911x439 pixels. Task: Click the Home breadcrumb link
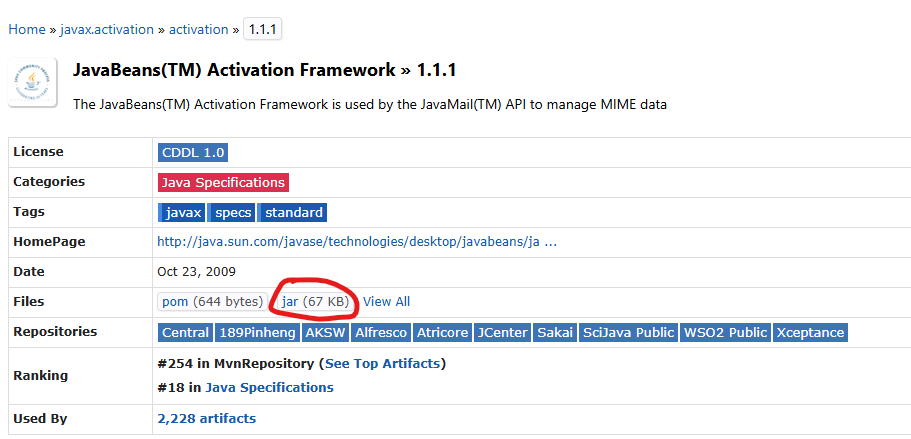point(27,30)
